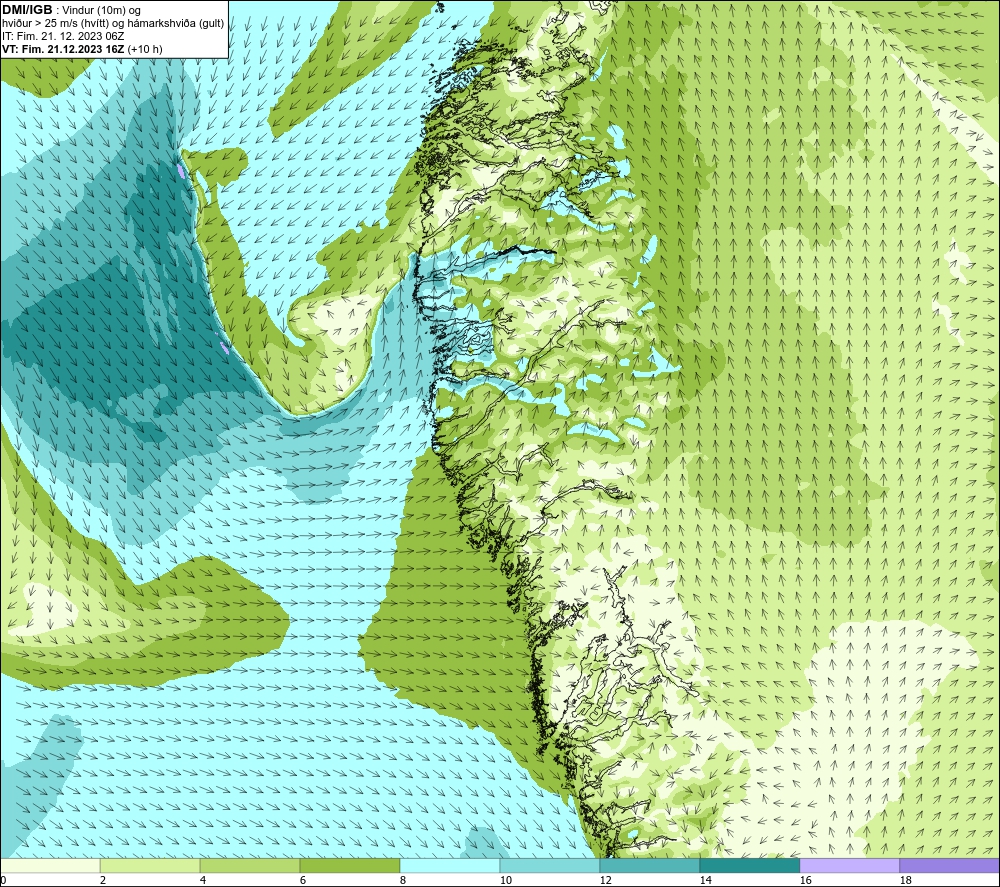This screenshot has width=1000, height=887.
Task: Click the 'DMI/IGB' title text
Action: click(x=27, y=10)
